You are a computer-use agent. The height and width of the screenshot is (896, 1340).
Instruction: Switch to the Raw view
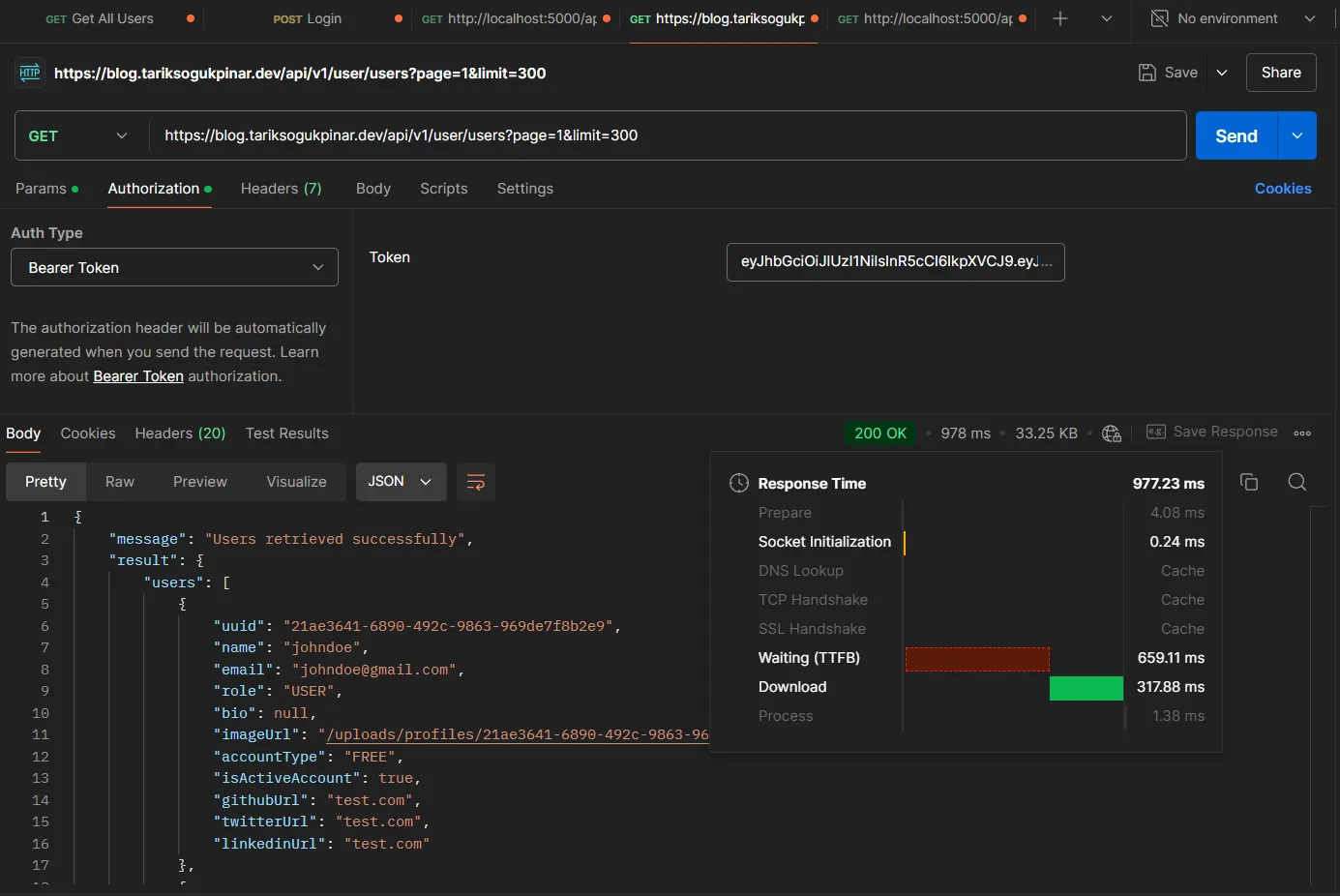coord(120,482)
